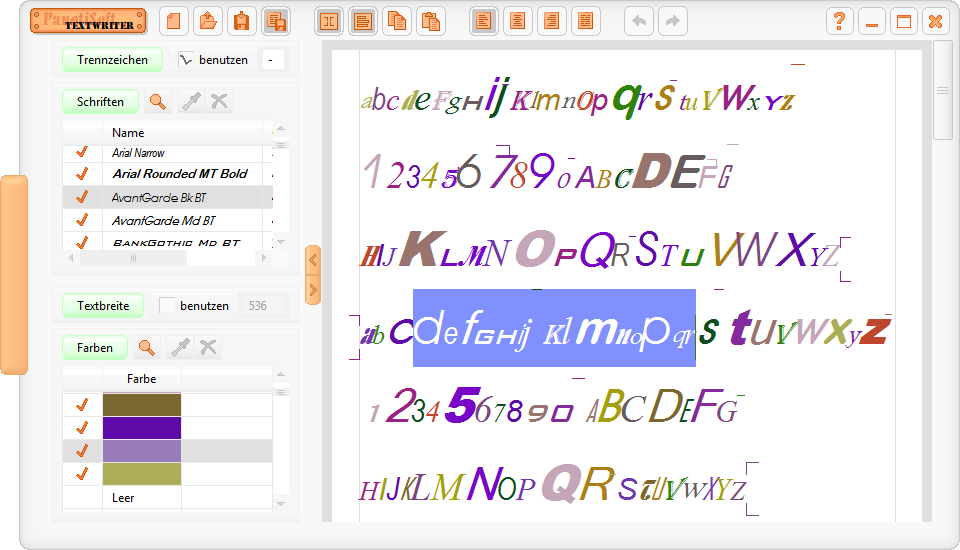Click the save-as floppy disk icon
960x550 pixels.
tap(276, 21)
